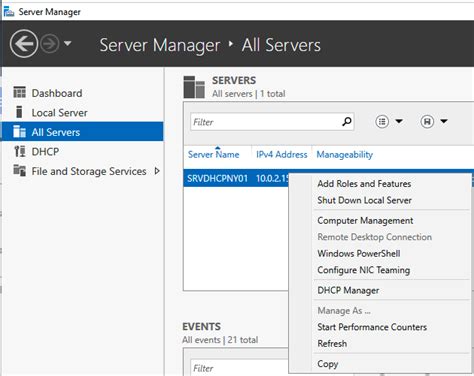The height and width of the screenshot is (376, 474).
Task: Choose Shut Down Local Server
Action: point(364,200)
